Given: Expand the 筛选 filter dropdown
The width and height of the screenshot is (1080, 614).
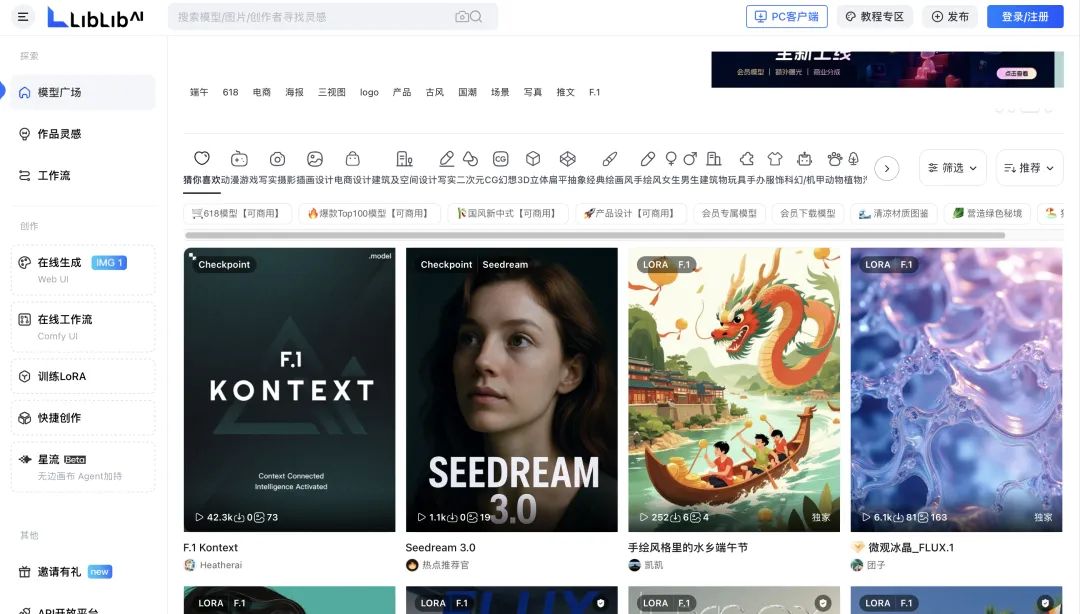Looking at the screenshot, I should click(x=953, y=167).
